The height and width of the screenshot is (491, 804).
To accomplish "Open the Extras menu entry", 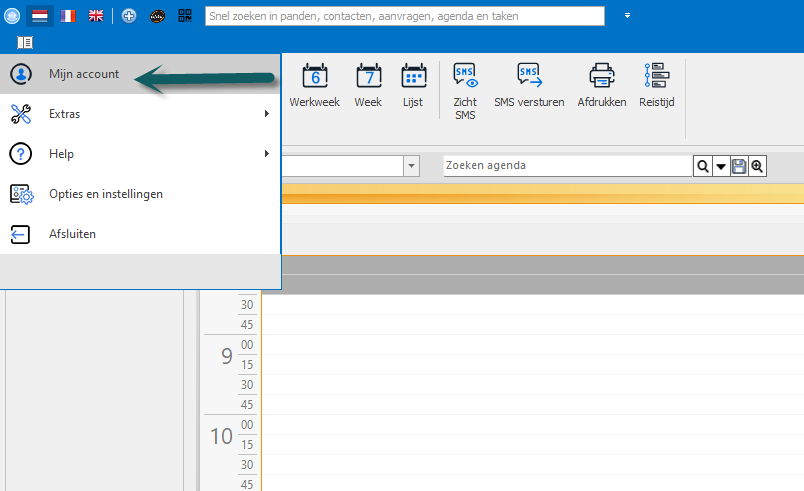I will (x=140, y=114).
